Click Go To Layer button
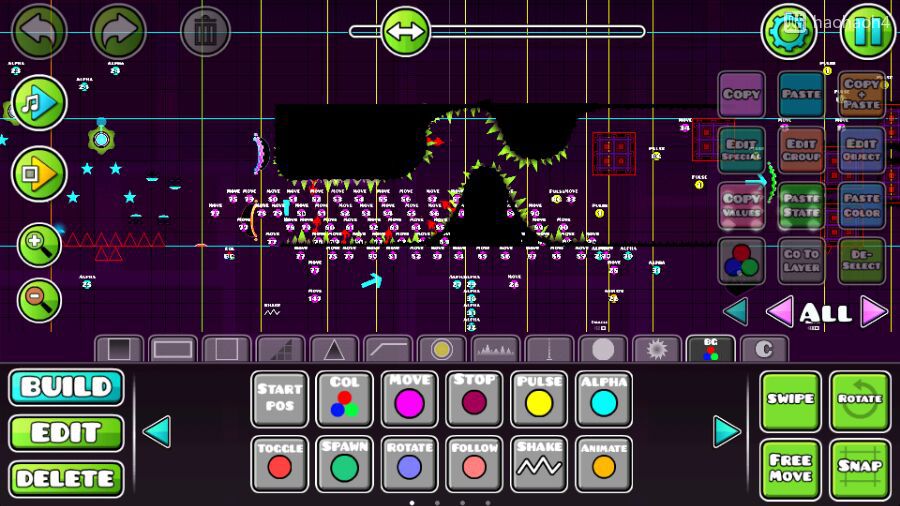This screenshot has height=506, width=900. pyautogui.click(x=801, y=261)
